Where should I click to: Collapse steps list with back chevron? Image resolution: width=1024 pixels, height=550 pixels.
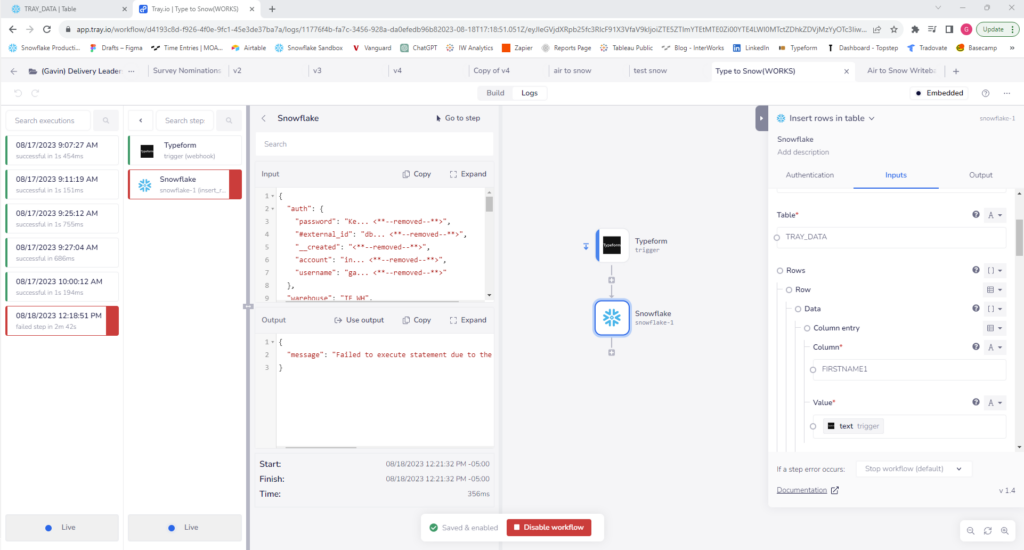(x=140, y=121)
